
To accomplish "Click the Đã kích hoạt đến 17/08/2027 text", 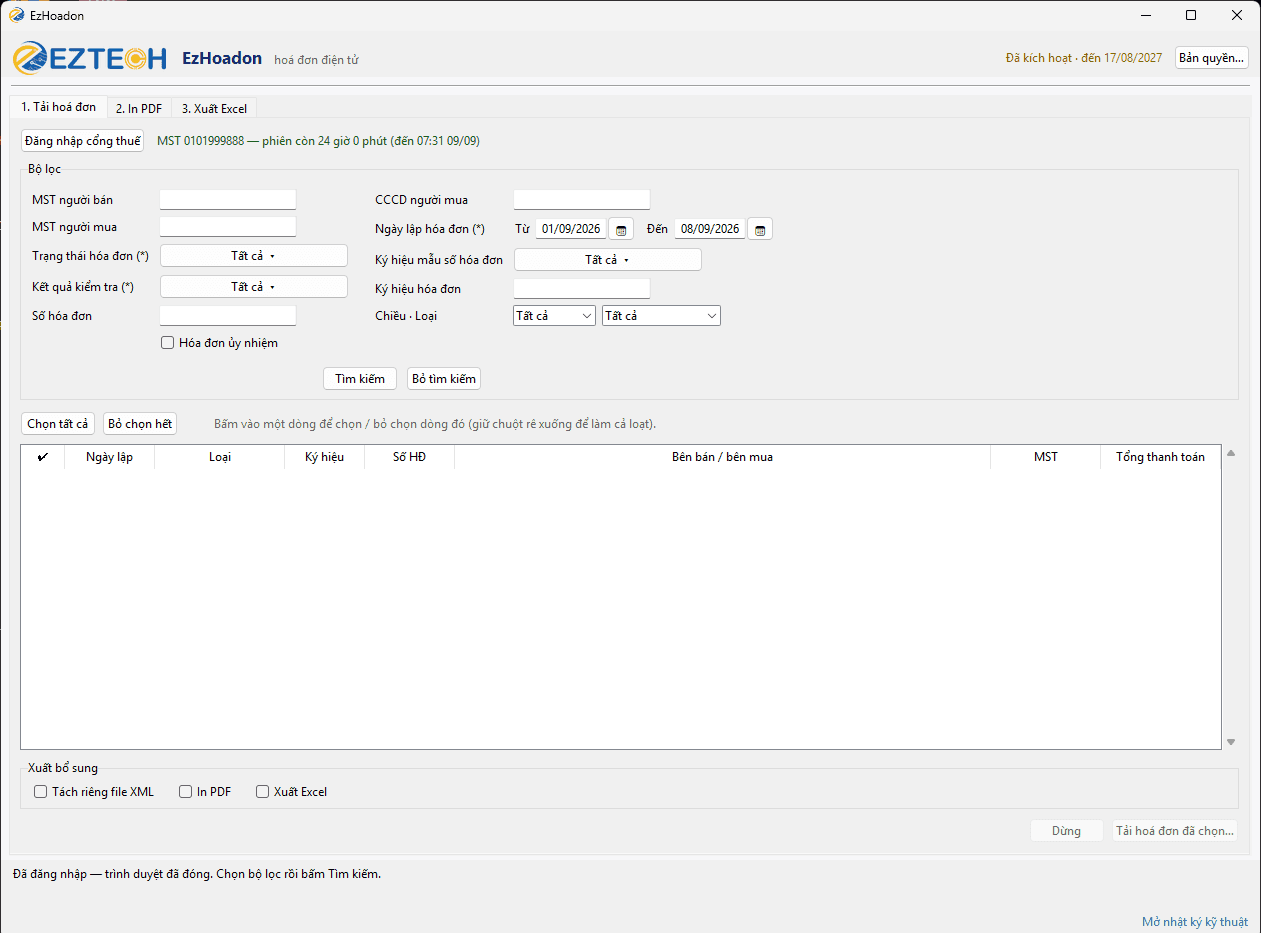I will pyautogui.click(x=1084, y=58).
